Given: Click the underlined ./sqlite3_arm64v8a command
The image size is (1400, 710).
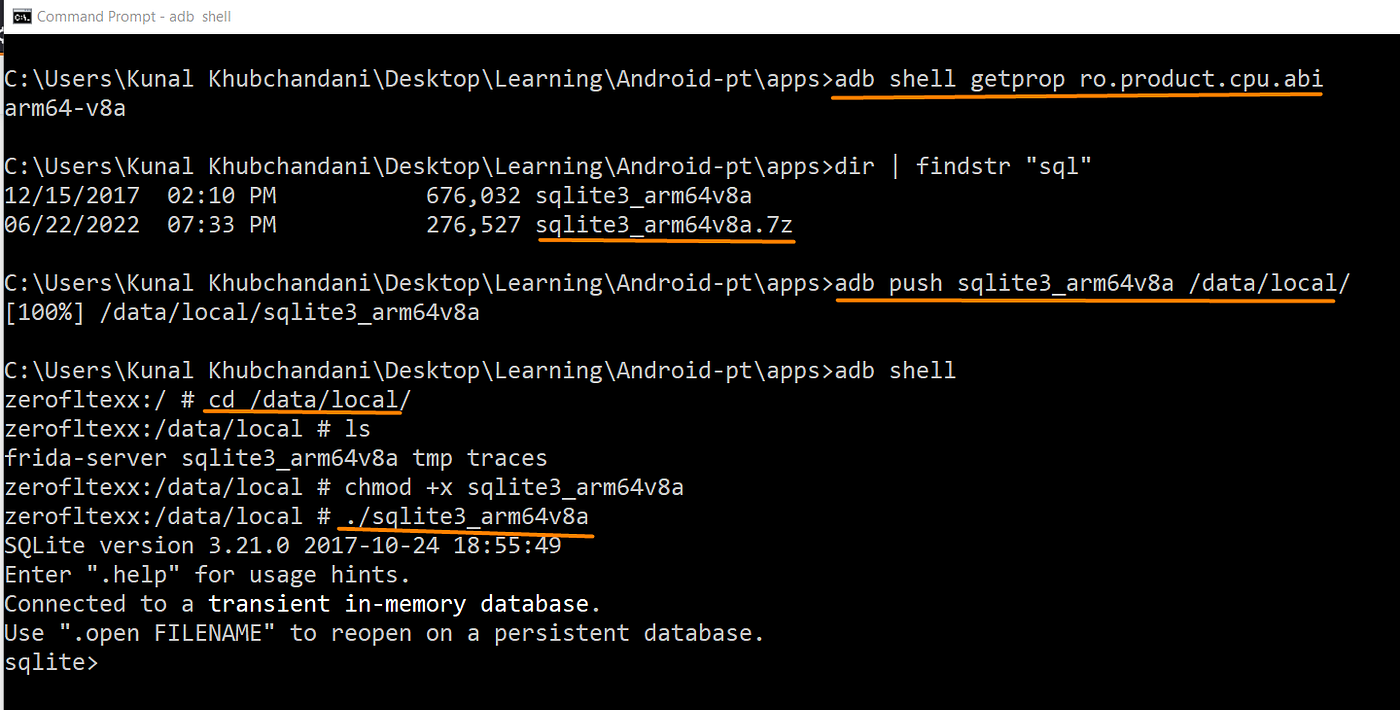Looking at the screenshot, I should click(x=466, y=517).
